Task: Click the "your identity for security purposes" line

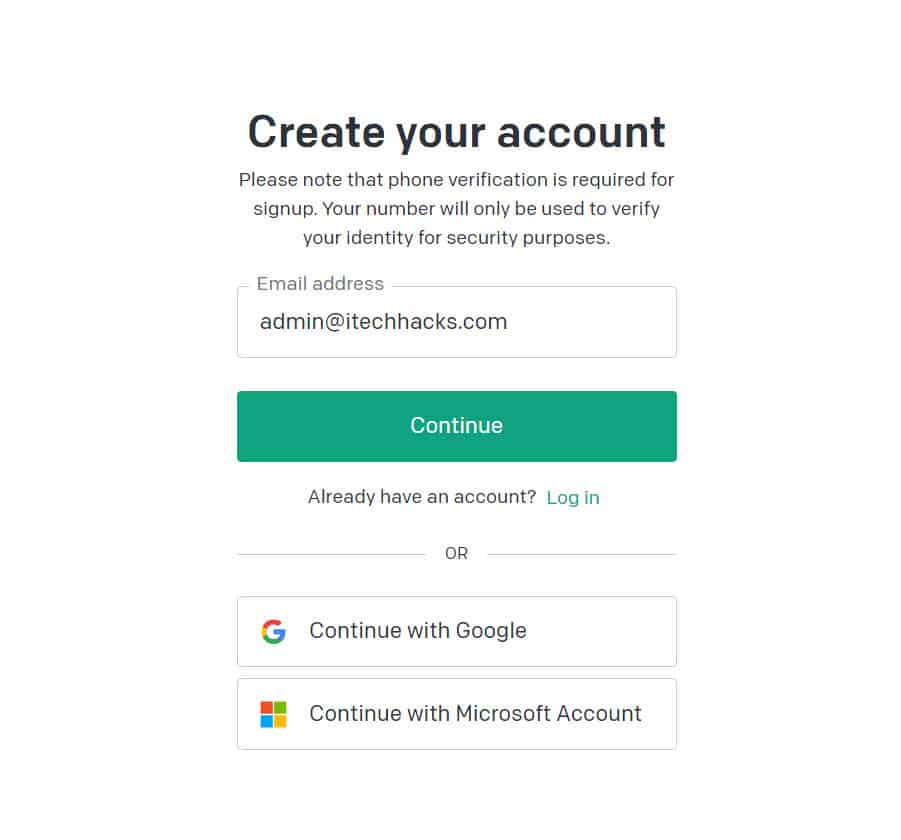Action: pos(456,238)
